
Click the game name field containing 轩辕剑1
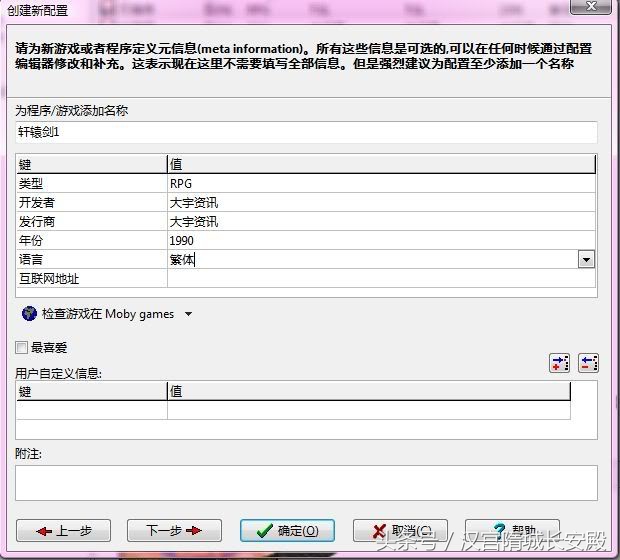(305, 133)
